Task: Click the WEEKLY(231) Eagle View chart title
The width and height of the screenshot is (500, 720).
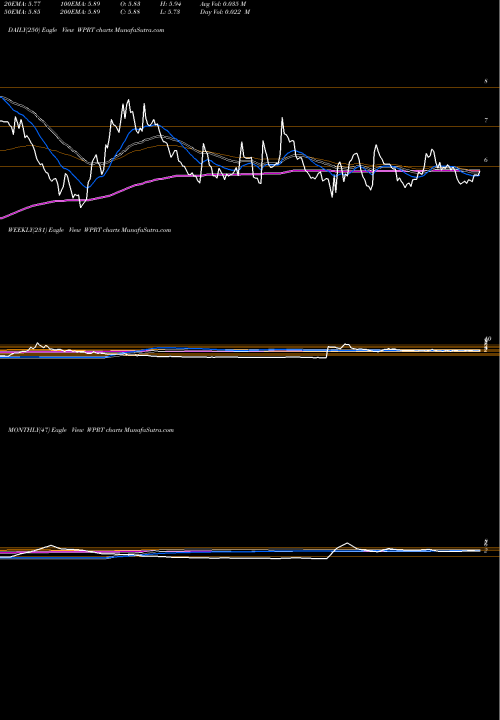Action: [90, 230]
